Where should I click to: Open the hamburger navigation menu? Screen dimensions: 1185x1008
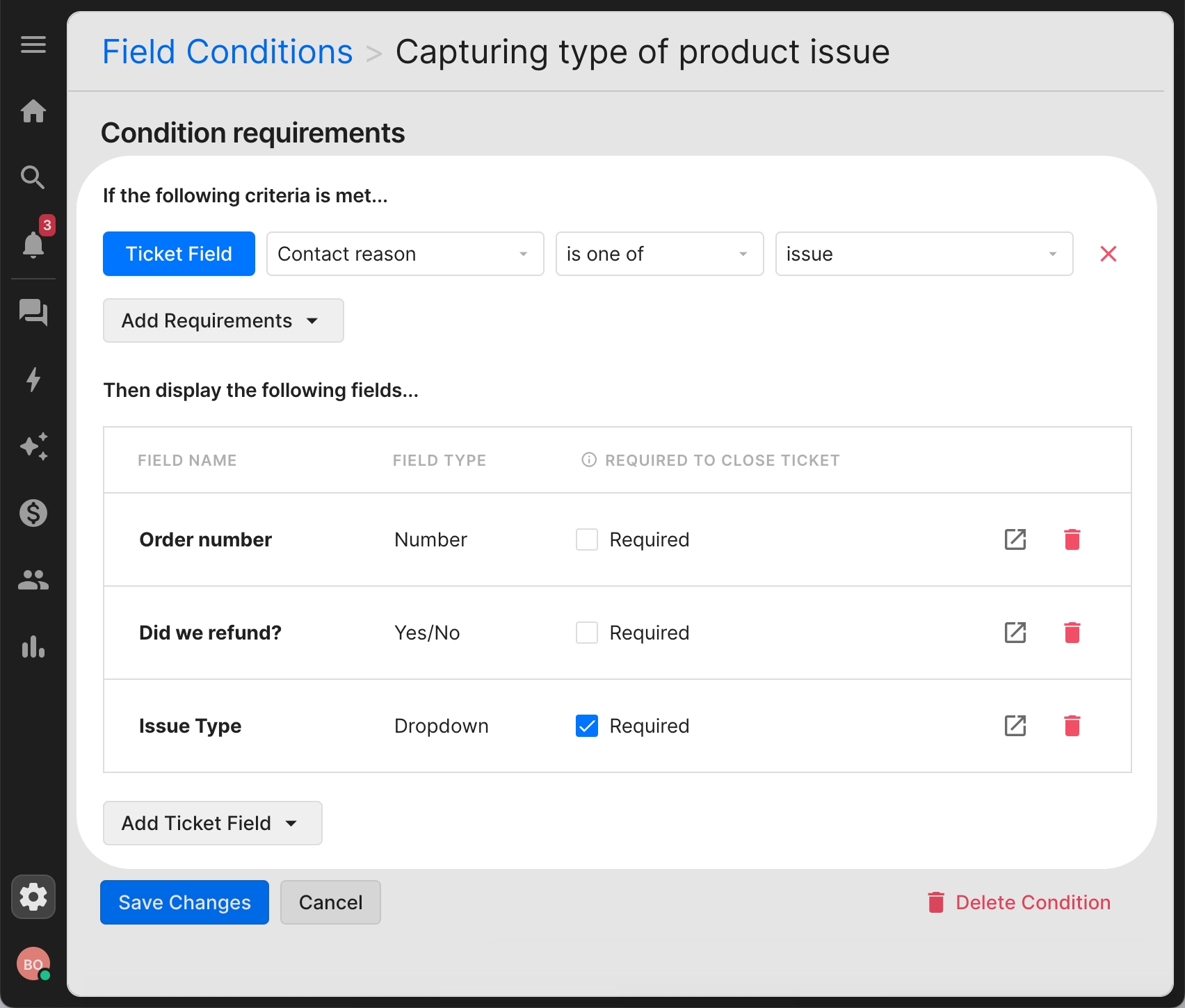[x=33, y=45]
